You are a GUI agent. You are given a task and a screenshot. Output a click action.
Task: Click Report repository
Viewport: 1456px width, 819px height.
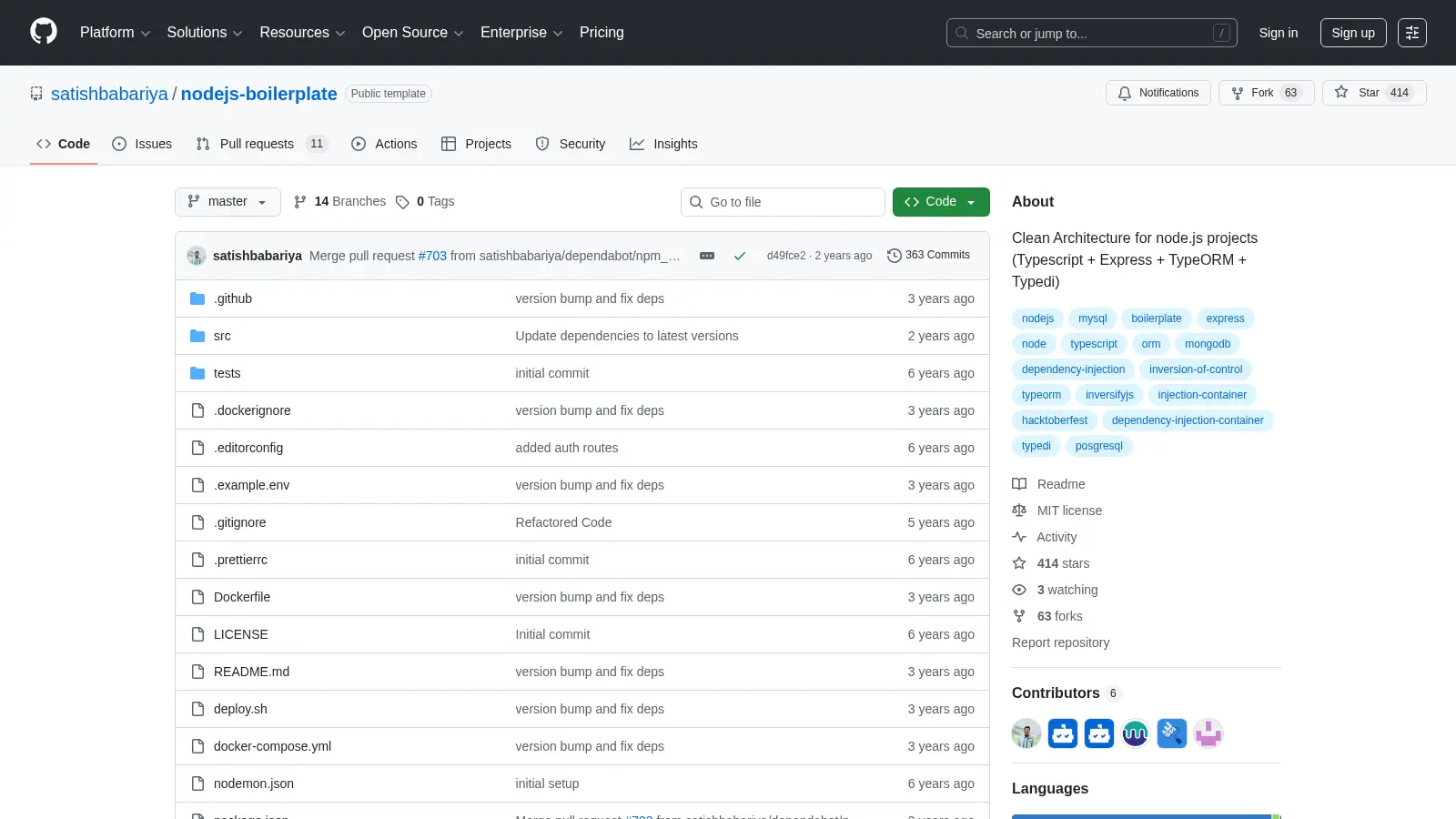coord(1060,642)
